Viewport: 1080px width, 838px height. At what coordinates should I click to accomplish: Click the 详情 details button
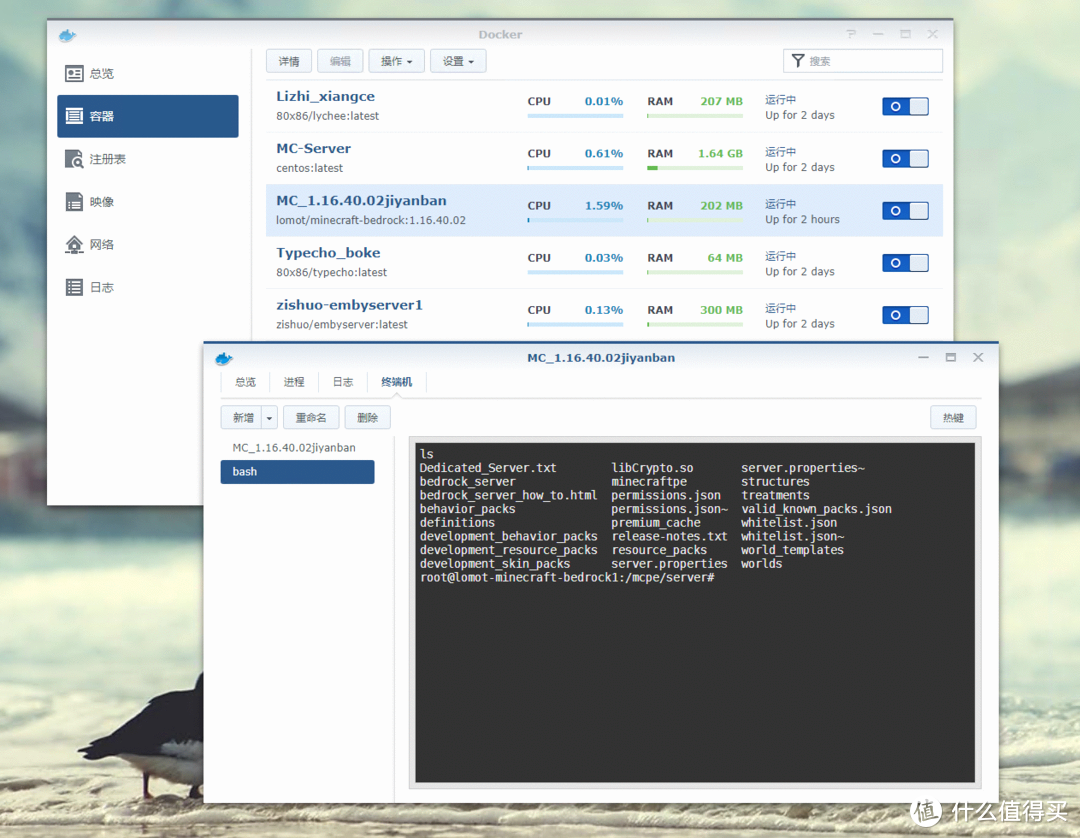coord(289,61)
